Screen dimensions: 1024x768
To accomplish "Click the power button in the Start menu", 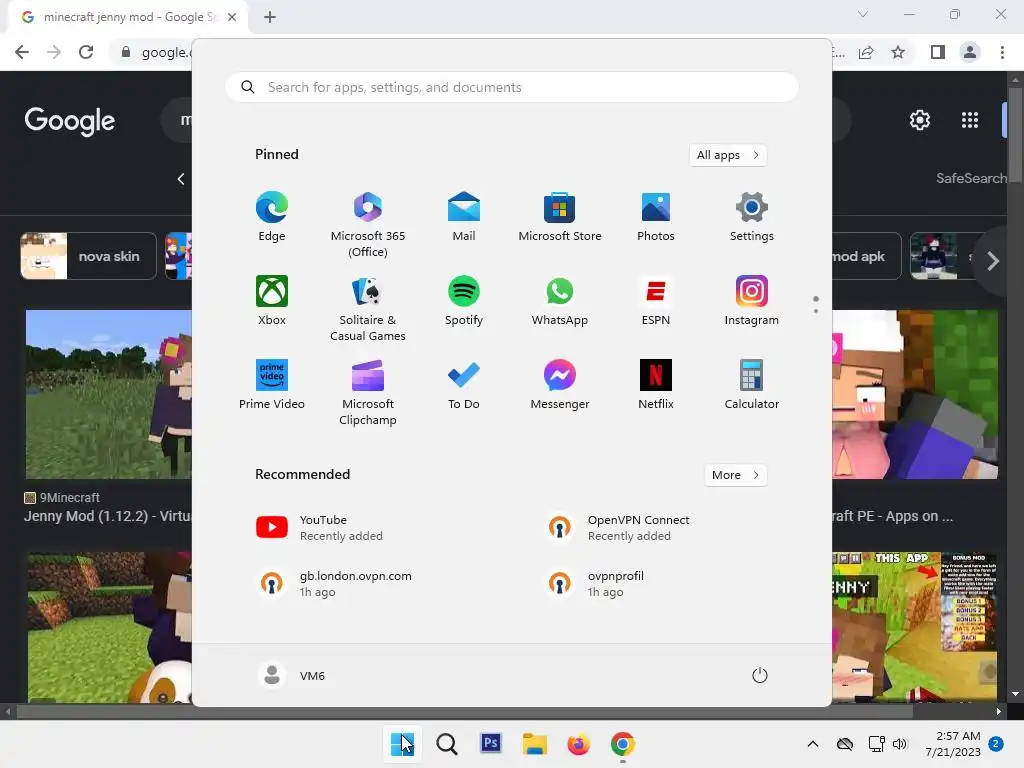I will [x=760, y=675].
